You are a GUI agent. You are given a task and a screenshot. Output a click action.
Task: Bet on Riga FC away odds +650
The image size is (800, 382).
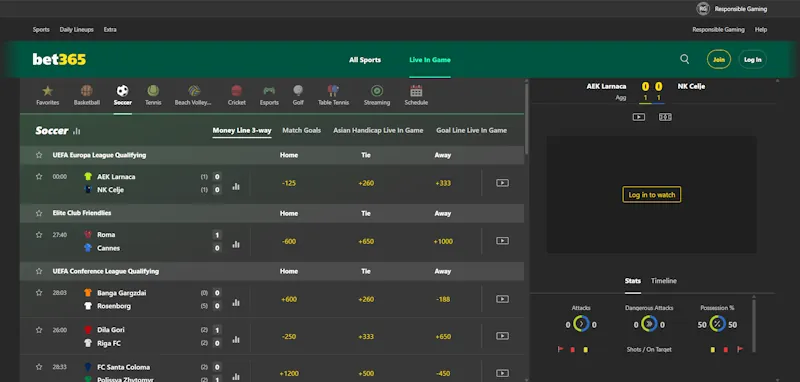(x=443, y=337)
